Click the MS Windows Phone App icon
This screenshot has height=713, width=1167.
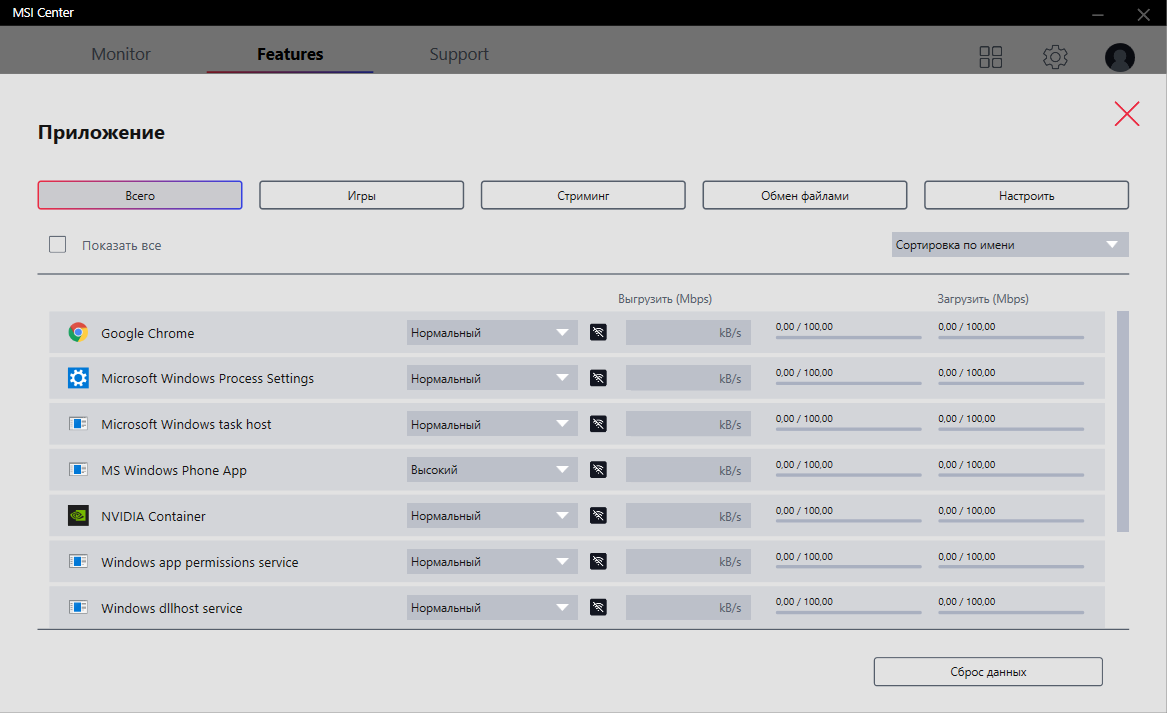[x=78, y=470]
